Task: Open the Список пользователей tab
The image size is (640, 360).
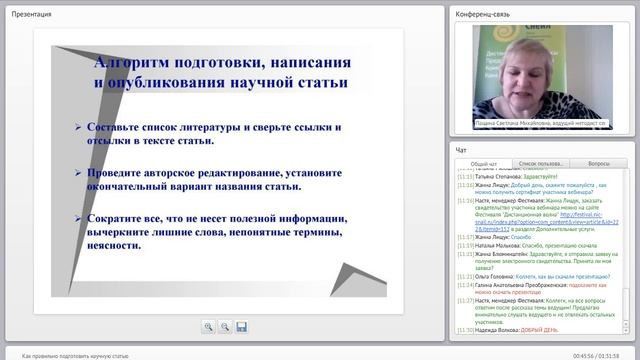Action: point(541,163)
